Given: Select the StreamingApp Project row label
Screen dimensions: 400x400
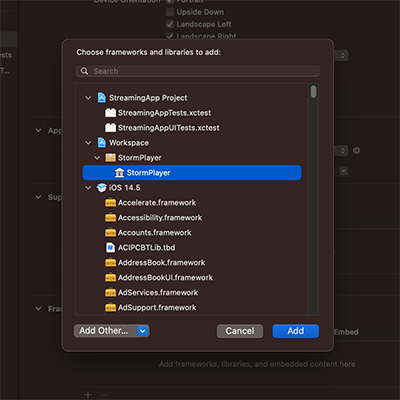Looking at the screenshot, I should click(148, 98).
